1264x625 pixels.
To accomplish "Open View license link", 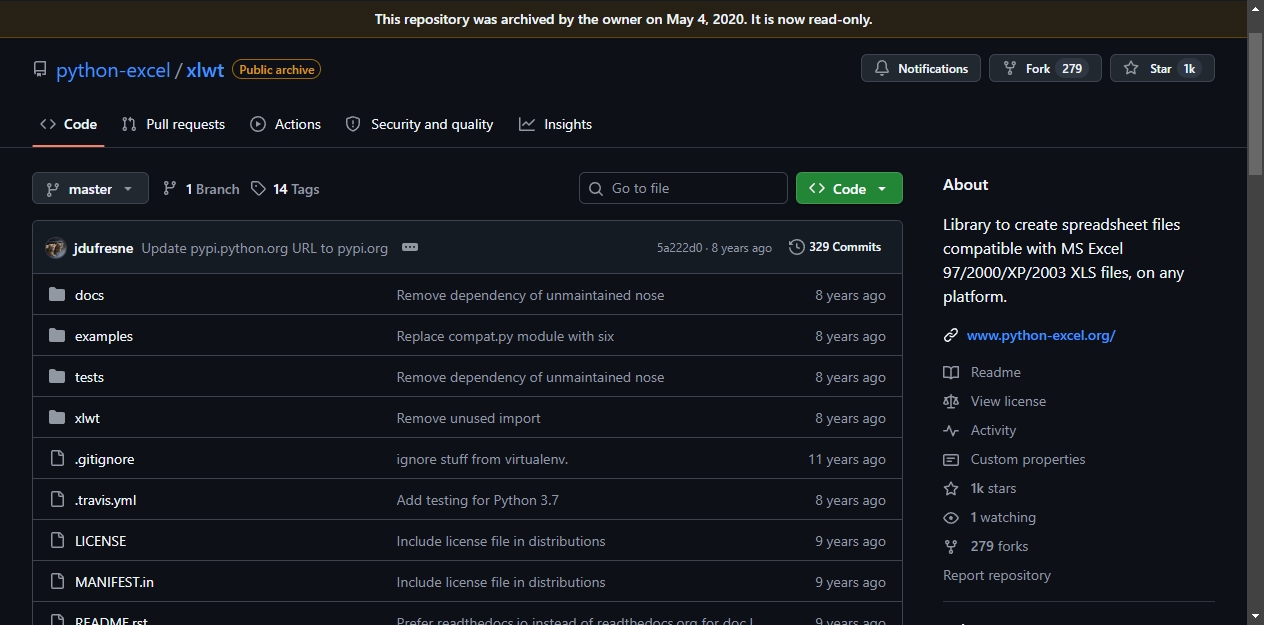I will 1008,401.
